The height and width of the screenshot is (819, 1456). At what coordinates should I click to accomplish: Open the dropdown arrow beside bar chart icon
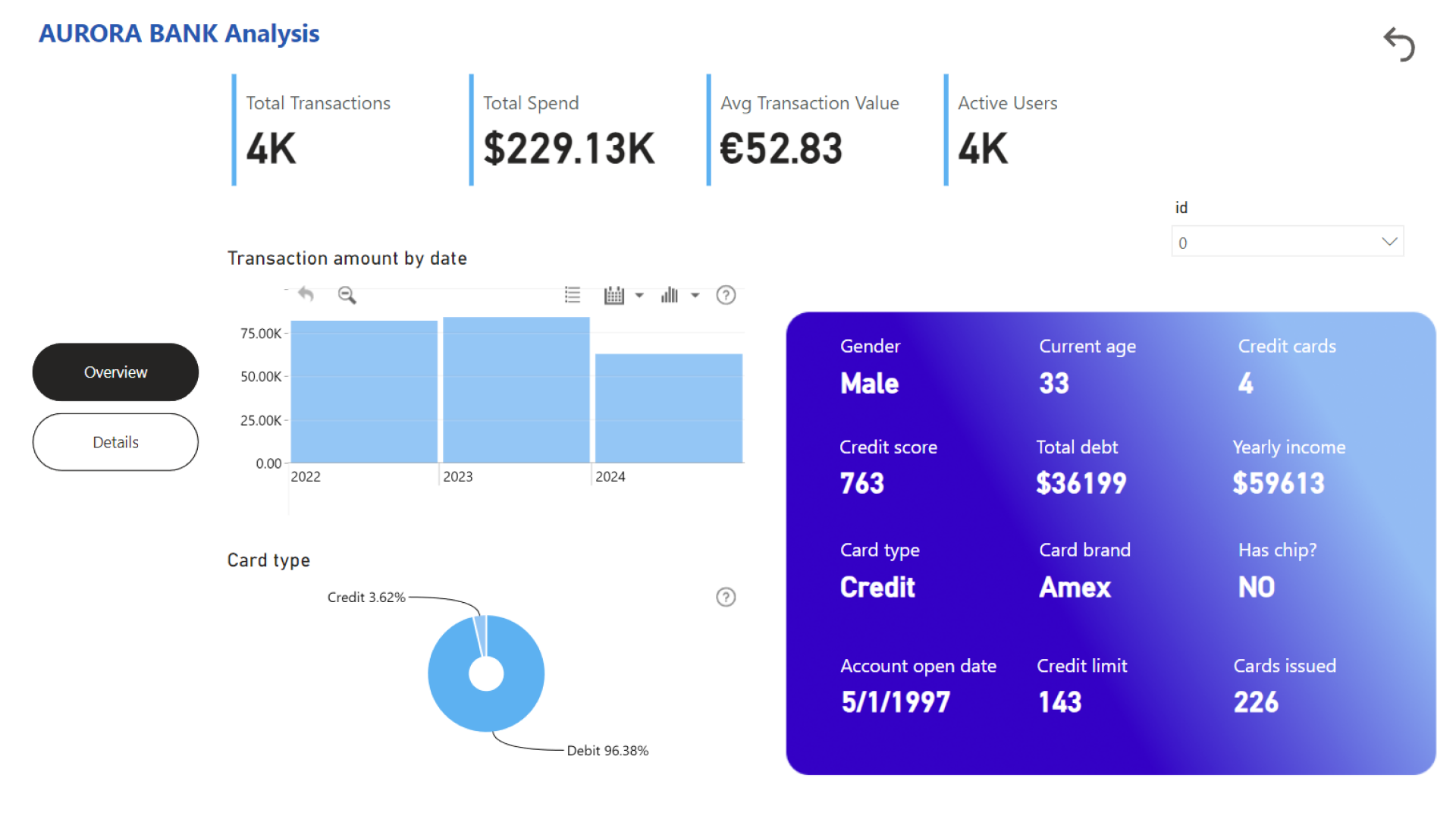(695, 295)
